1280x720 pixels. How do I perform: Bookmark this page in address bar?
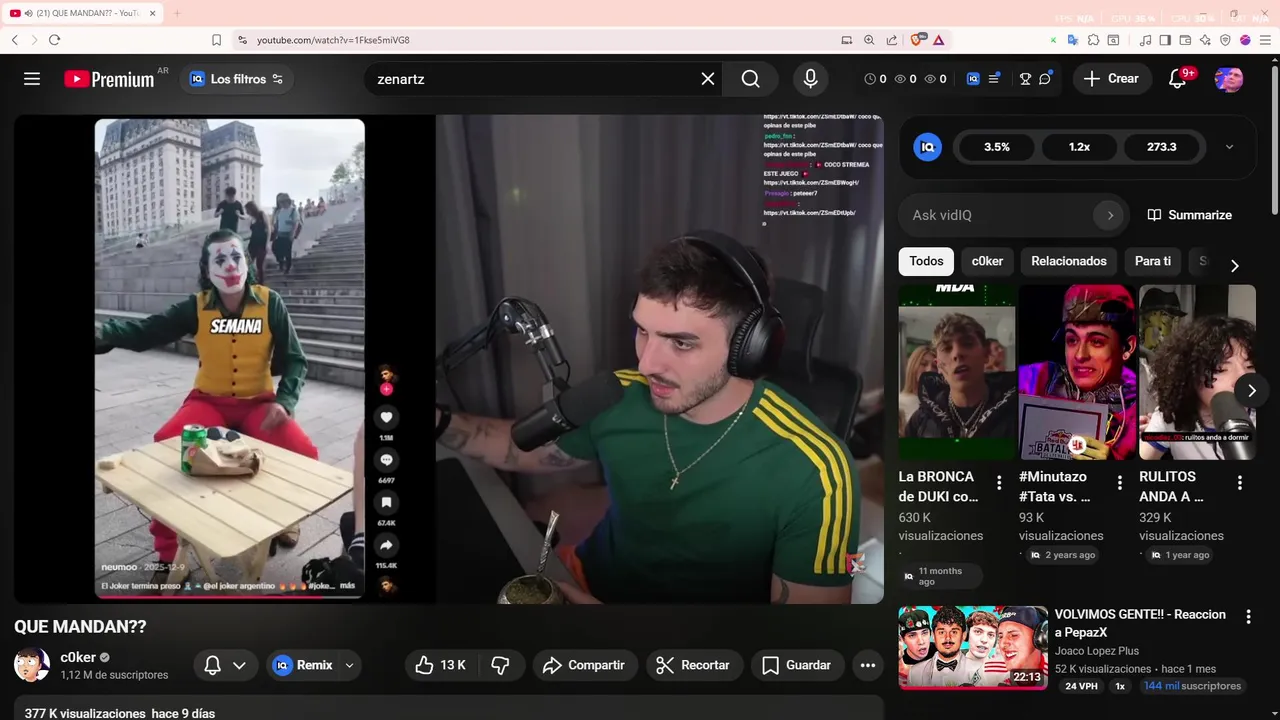click(216, 40)
